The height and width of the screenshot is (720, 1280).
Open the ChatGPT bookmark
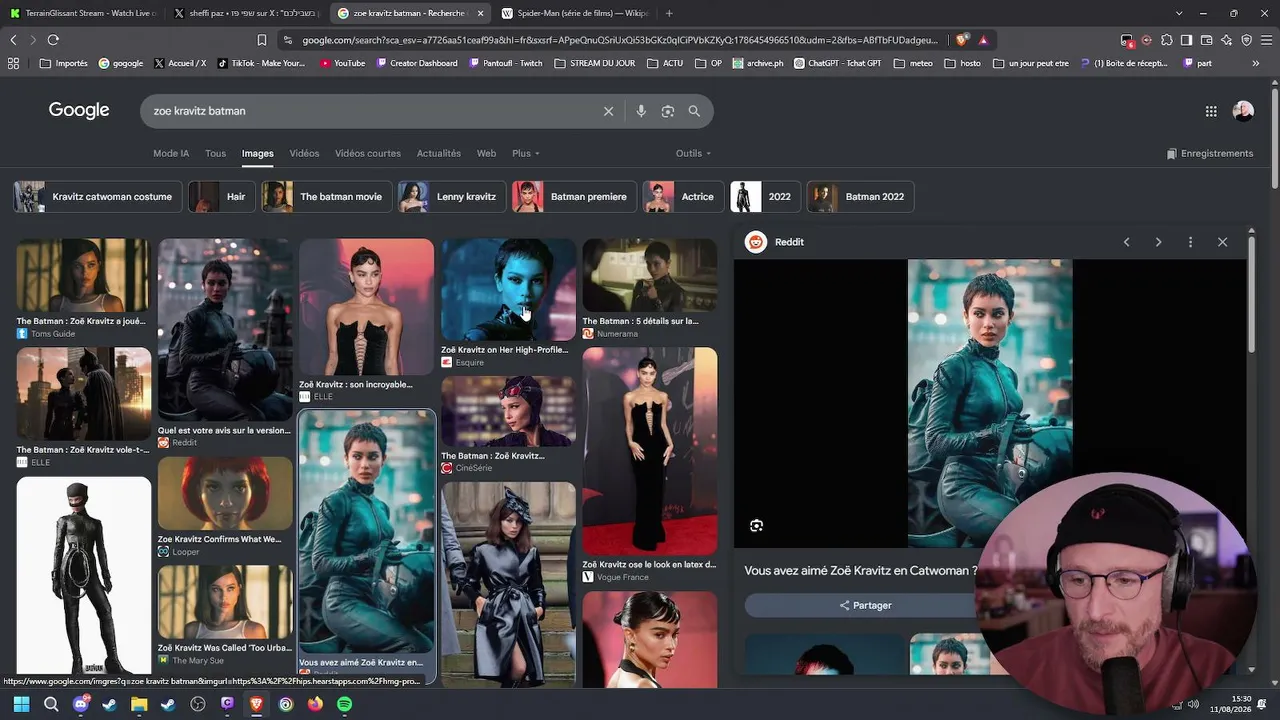(838, 63)
